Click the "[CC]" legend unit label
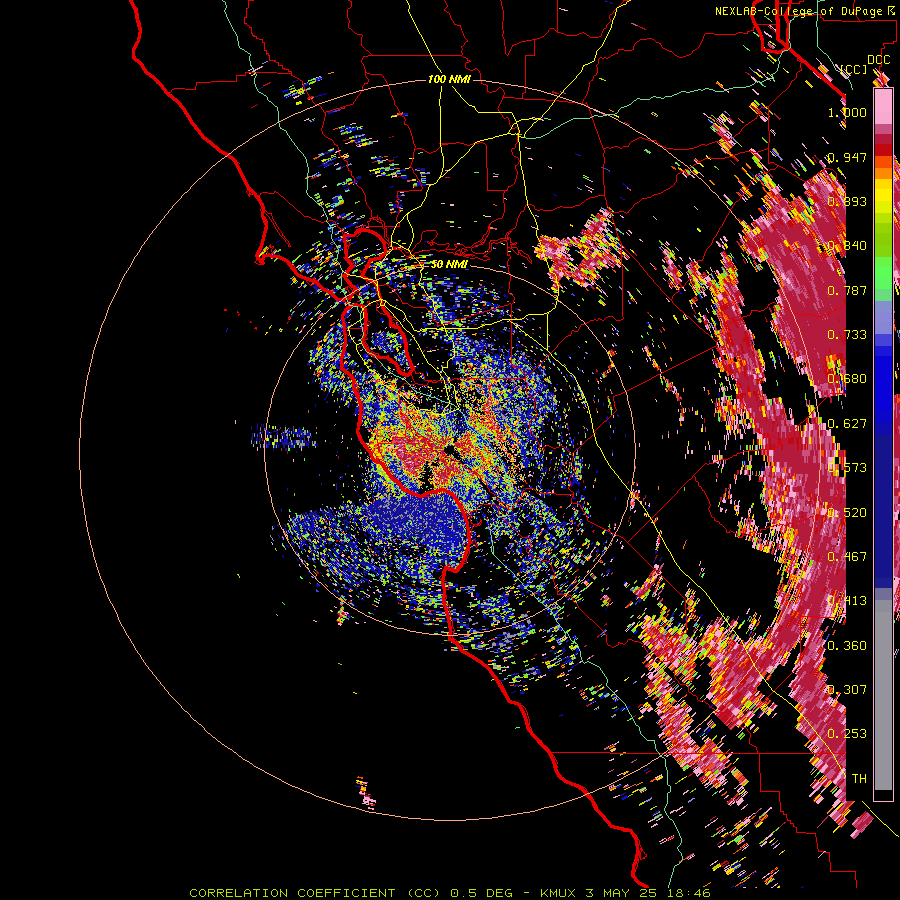The image size is (900, 900). point(854,70)
